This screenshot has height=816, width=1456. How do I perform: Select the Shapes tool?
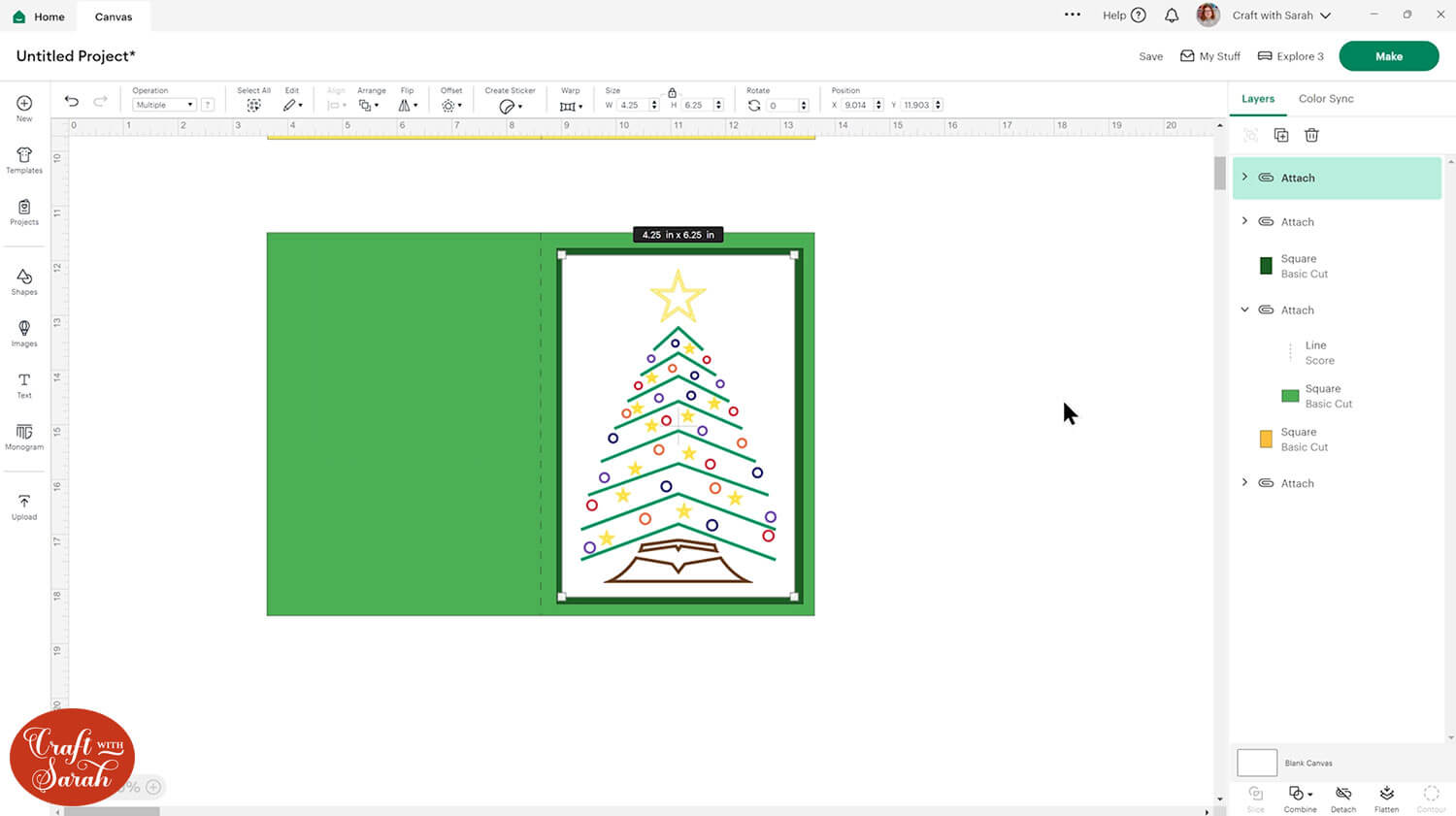click(24, 282)
